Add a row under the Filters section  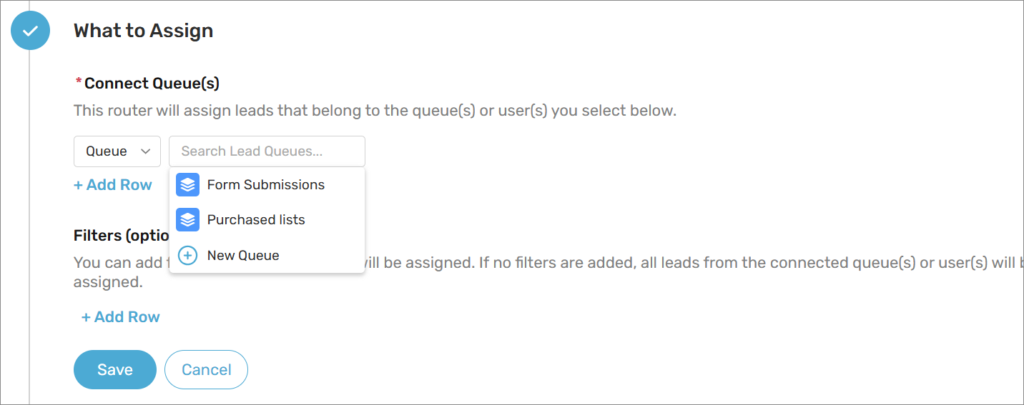pyautogui.click(x=120, y=317)
